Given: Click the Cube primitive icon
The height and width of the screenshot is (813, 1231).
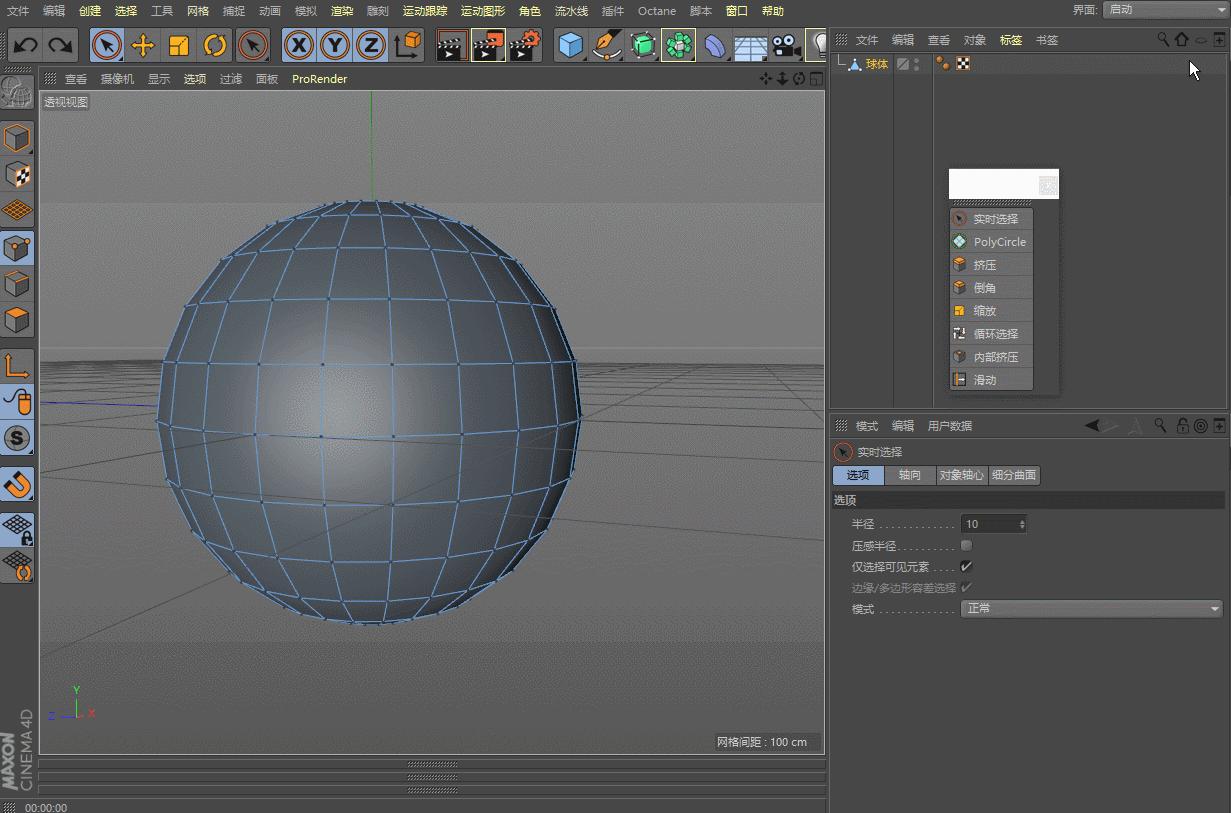Looking at the screenshot, I should pyautogui.click(x=570, y=45).
